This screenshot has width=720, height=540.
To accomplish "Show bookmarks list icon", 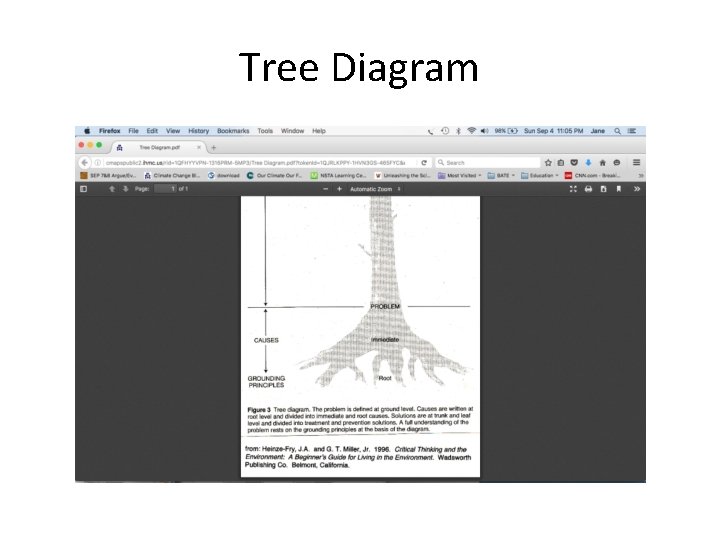I will (x=561, y=163).
